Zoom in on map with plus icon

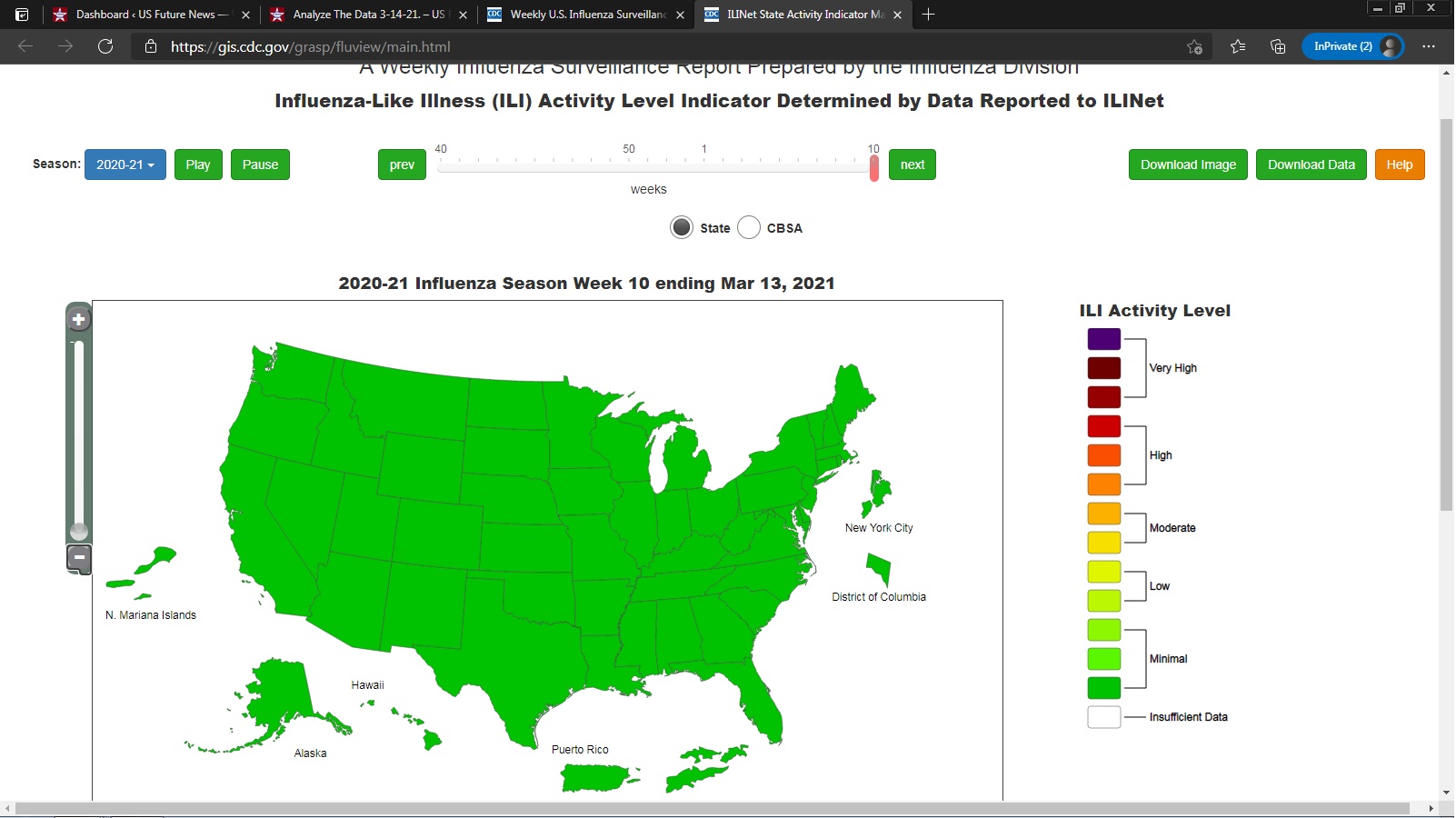click(x=79, y=319)
